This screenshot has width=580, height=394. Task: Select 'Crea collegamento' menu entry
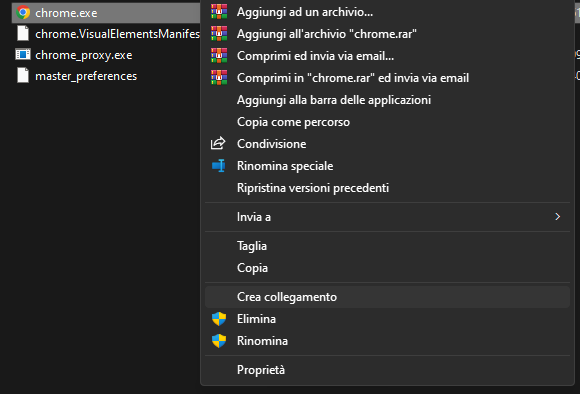(x=387, y=297)
